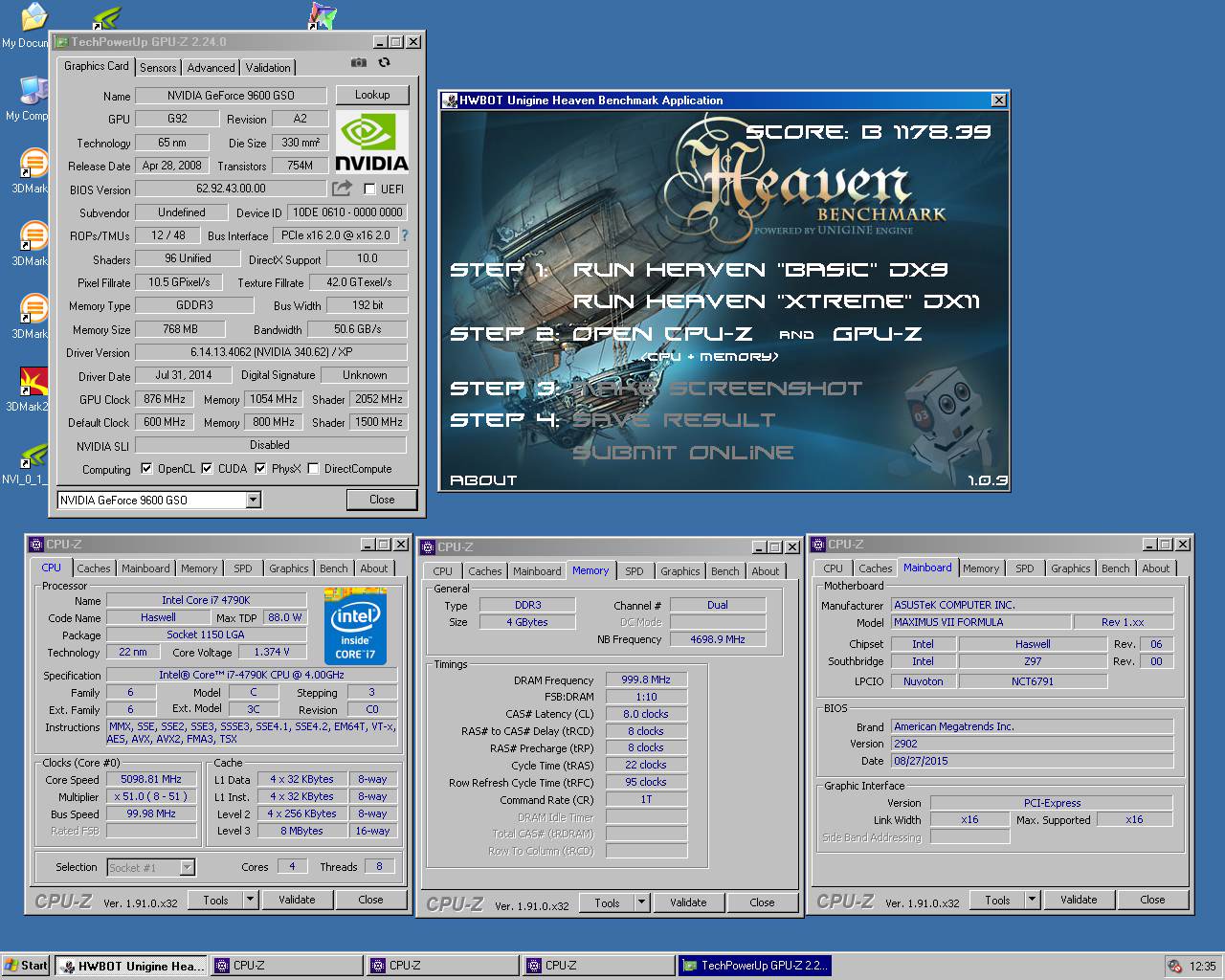Open the Socket #1 selection dropdown
Screen dimensions: 1225x980
[187, 868]
